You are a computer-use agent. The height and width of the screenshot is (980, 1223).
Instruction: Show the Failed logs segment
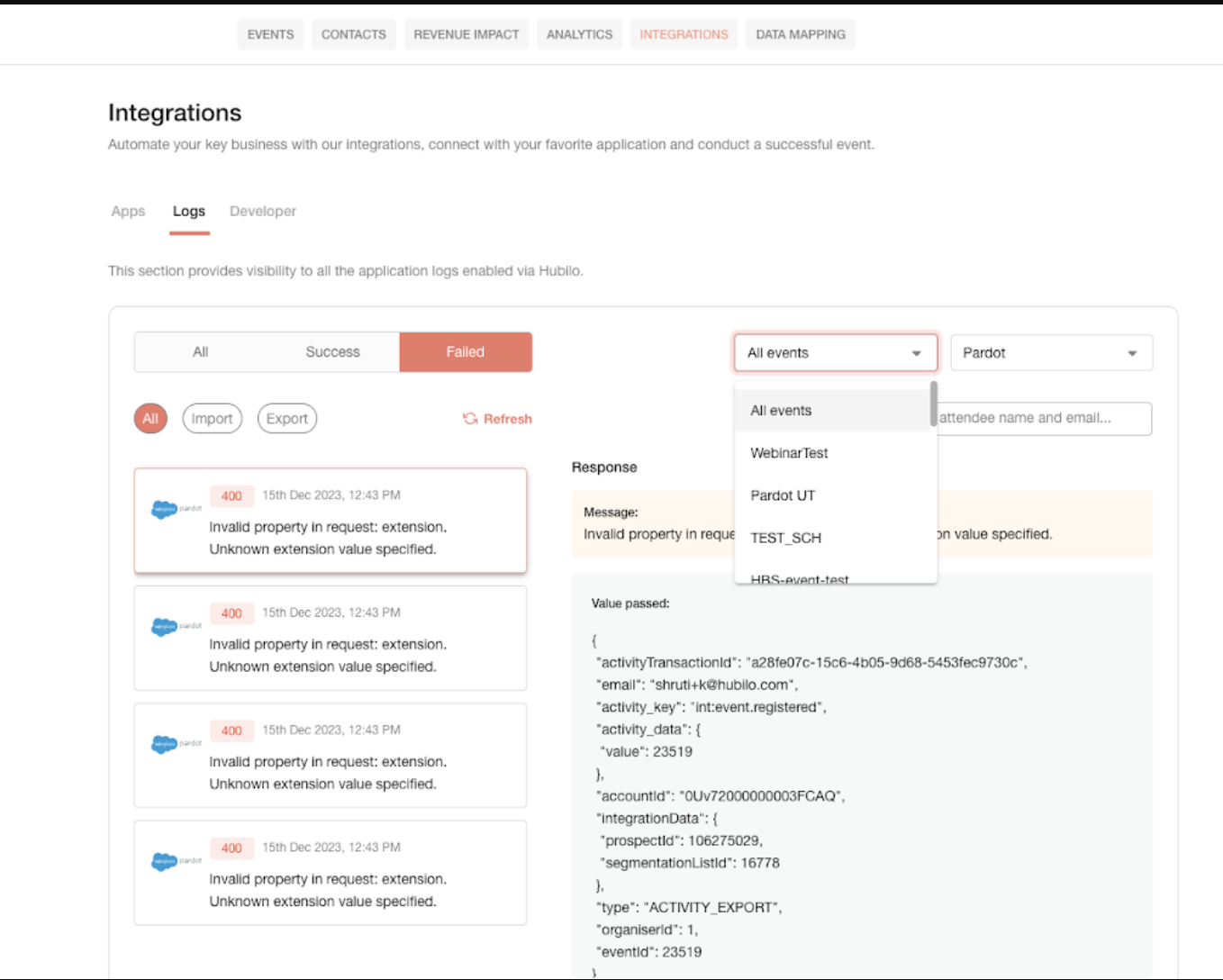coord(466,352)
